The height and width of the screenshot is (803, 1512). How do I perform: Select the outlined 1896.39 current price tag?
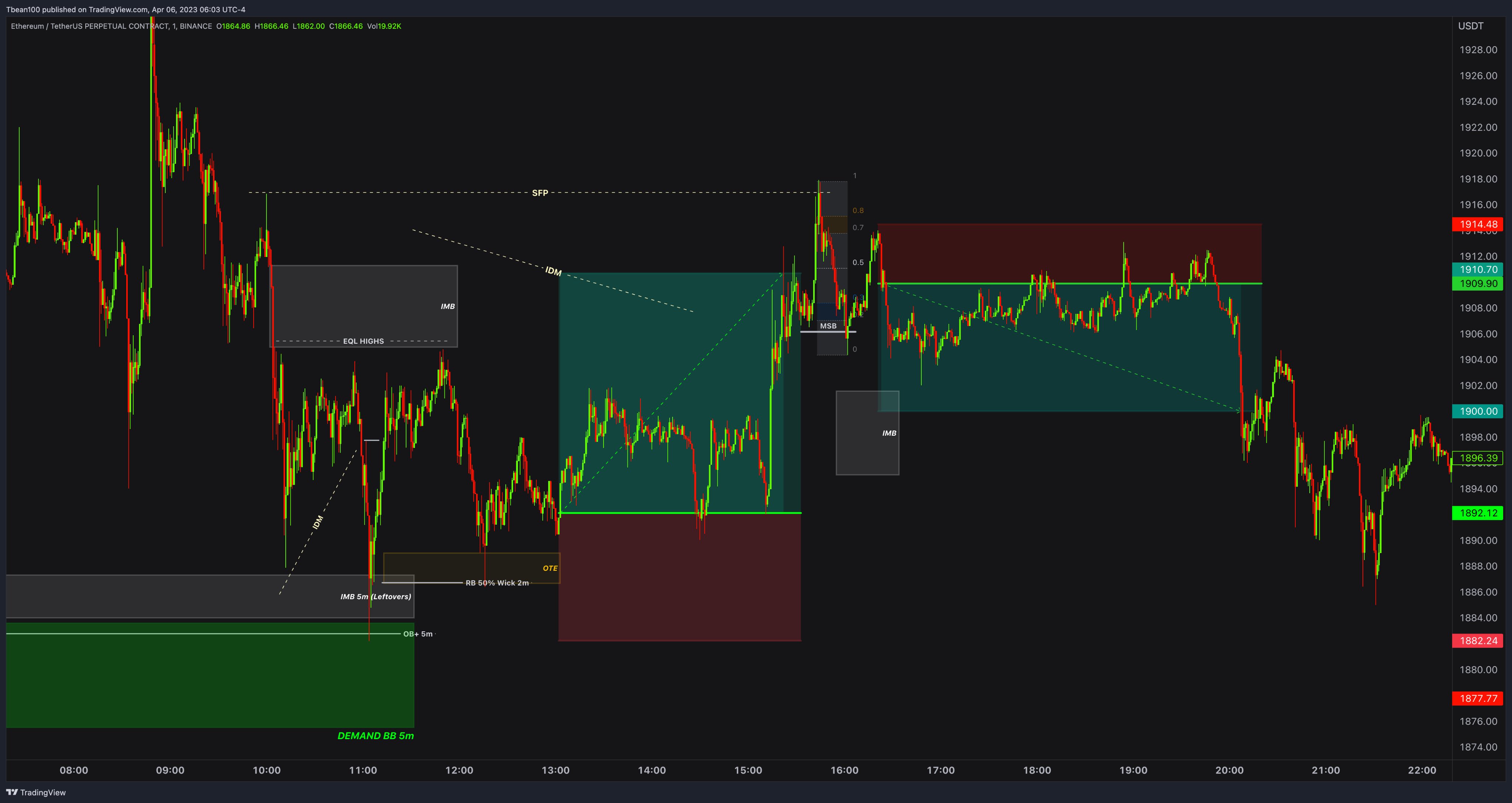pyautogui.click(x=1477, y=458)
